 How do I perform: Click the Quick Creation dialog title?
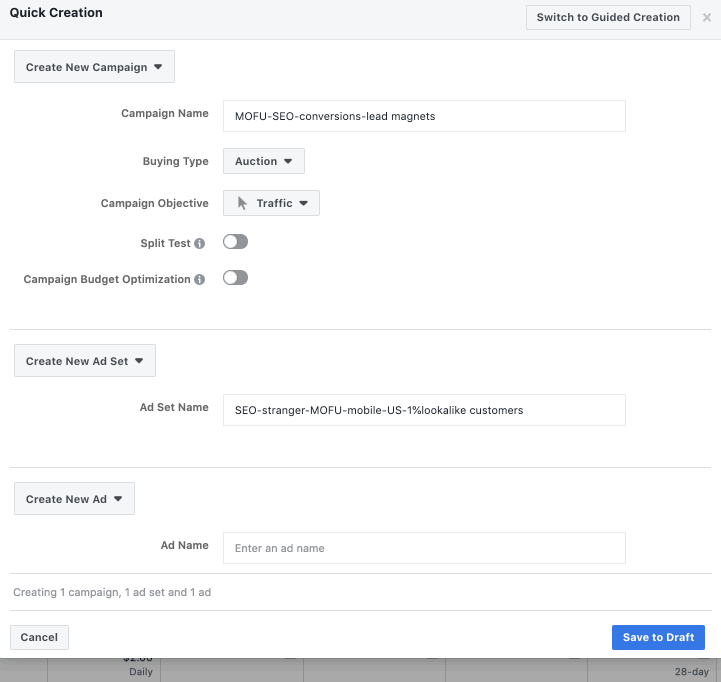coord(56,13)
